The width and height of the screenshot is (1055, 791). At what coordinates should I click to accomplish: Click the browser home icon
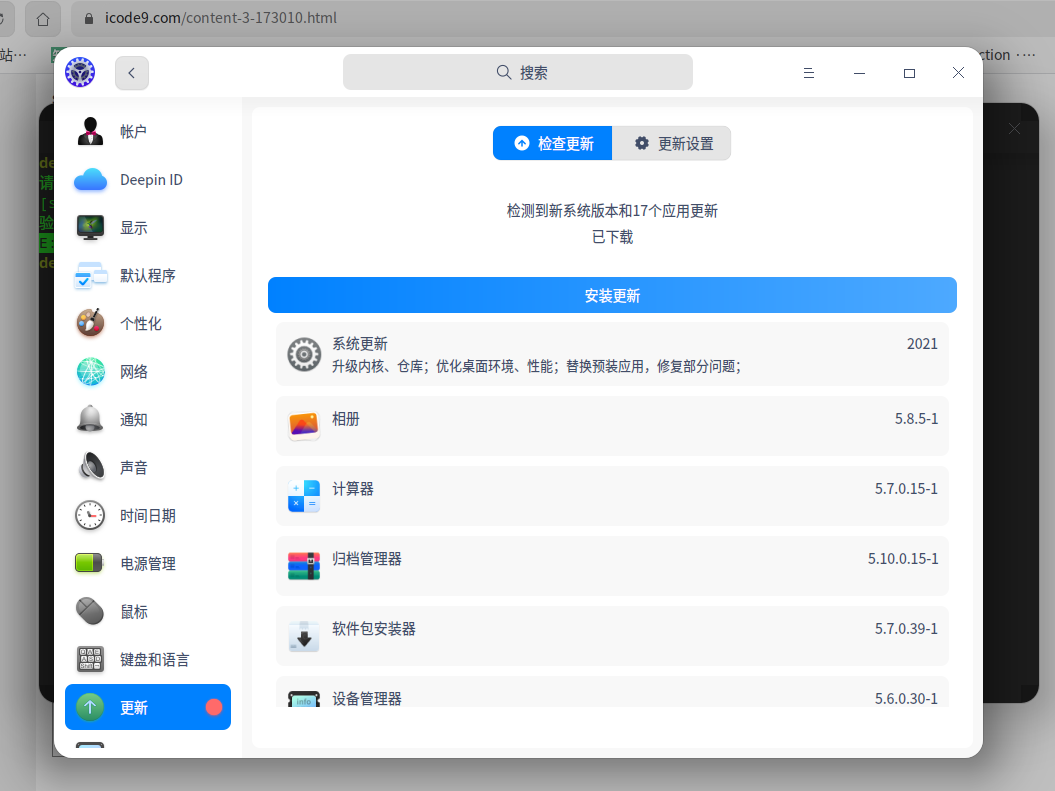click(x=43, y=20)
